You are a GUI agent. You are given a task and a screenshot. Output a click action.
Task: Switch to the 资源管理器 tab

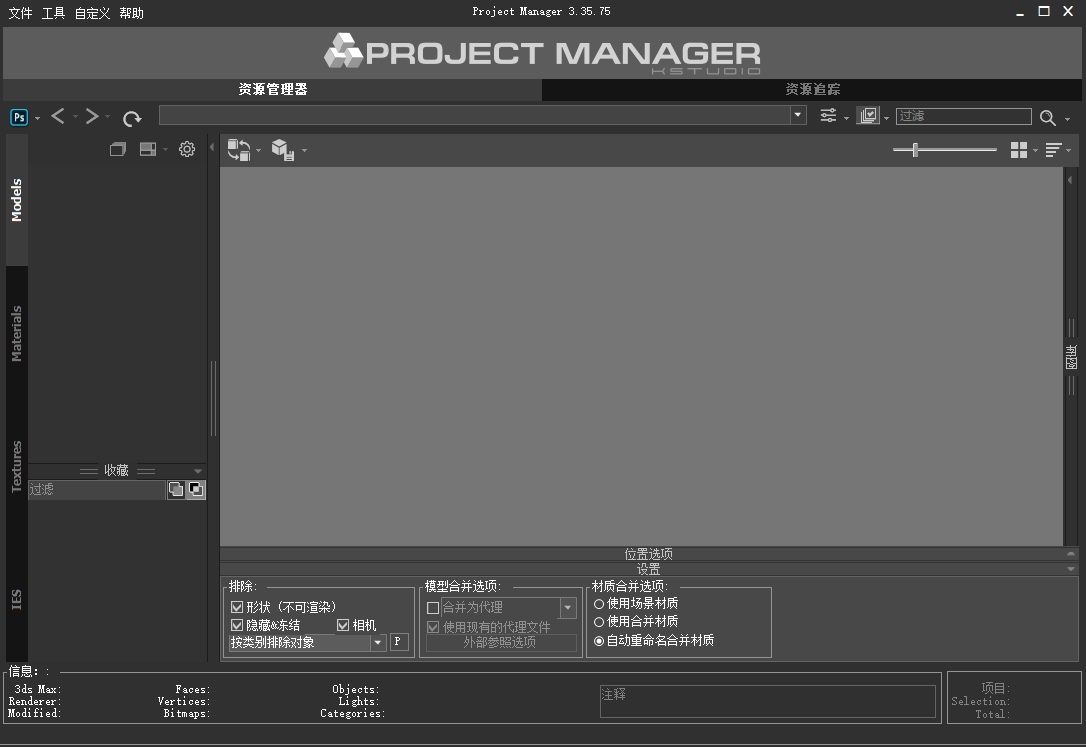pyautogui.click(x=272, y=89)
